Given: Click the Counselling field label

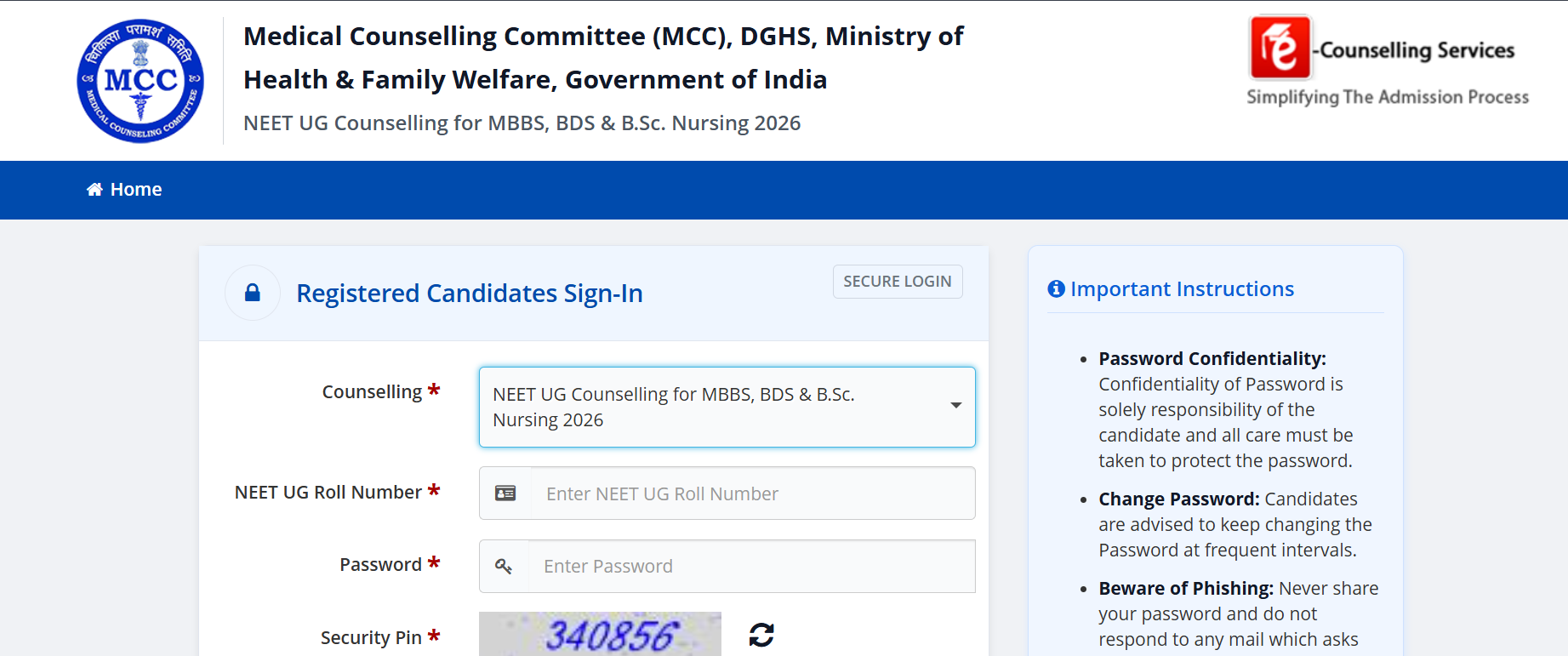Looking at the screenshot, I should (x=372, y=392).
